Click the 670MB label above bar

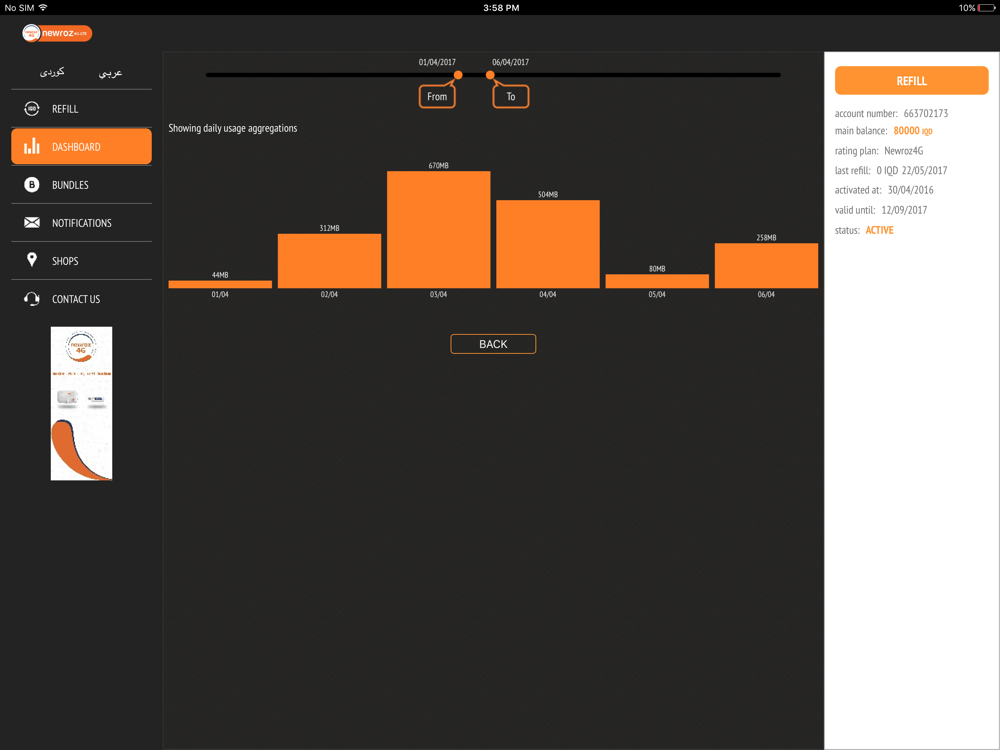(439, 166)
